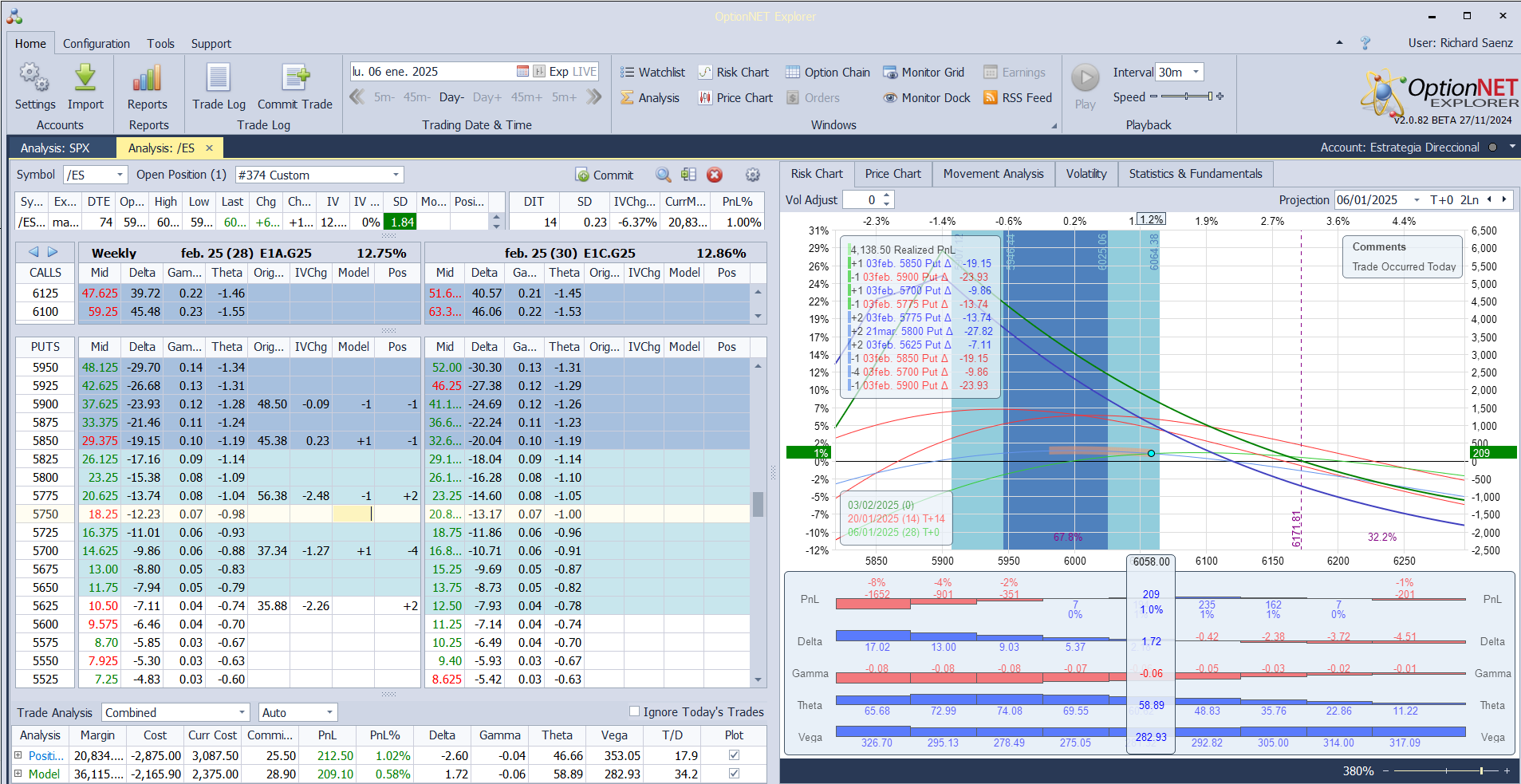1521x784 pixels.
Task: Toggle the Exp expiration mode button
Action: point(559,72)
